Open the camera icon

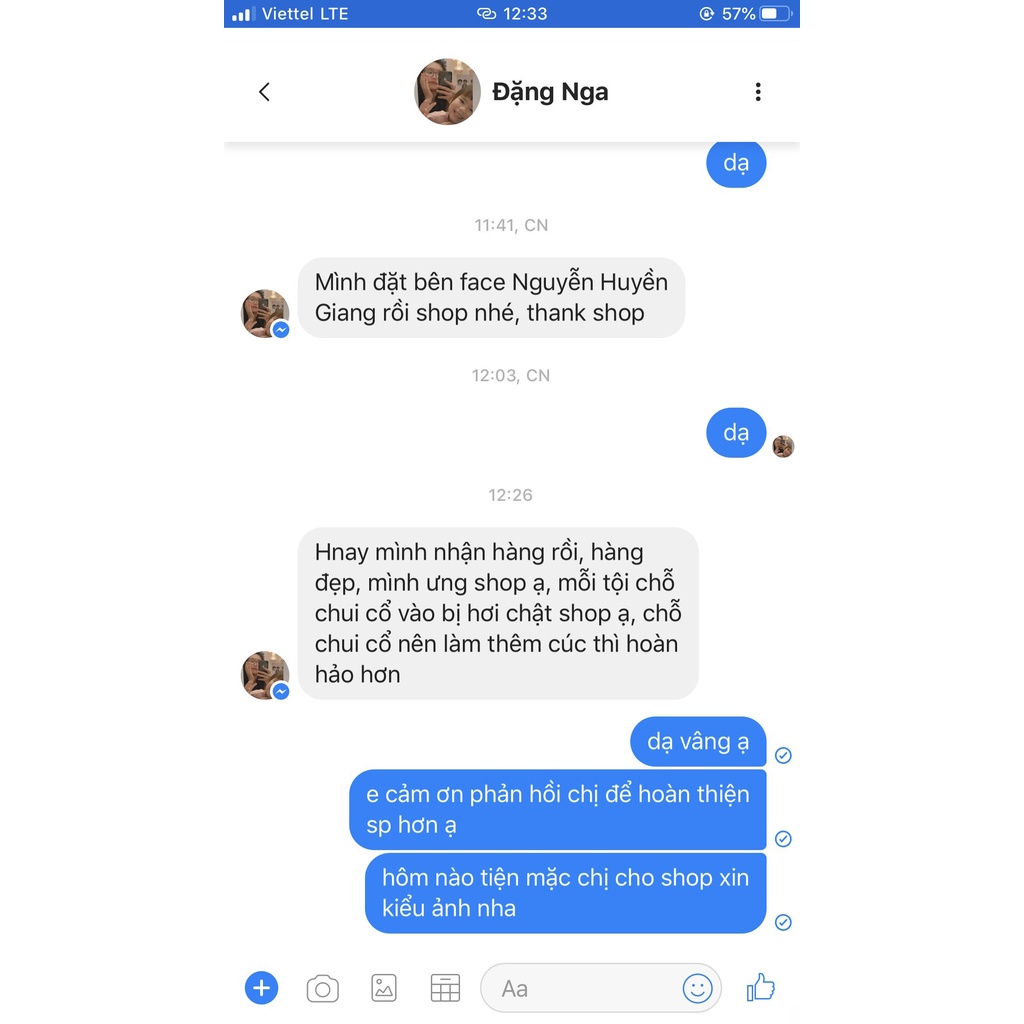click(323, 988)
